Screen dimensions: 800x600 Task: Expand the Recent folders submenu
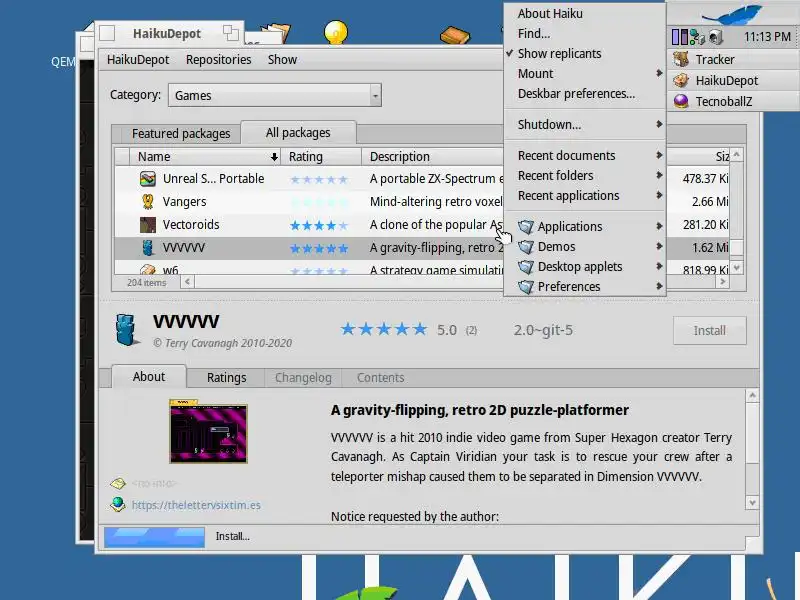[585, 176]
